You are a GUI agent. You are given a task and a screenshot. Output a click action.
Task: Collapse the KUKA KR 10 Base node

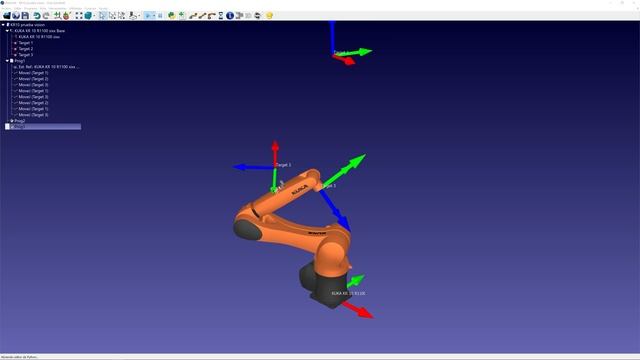(x=7, y=31)
